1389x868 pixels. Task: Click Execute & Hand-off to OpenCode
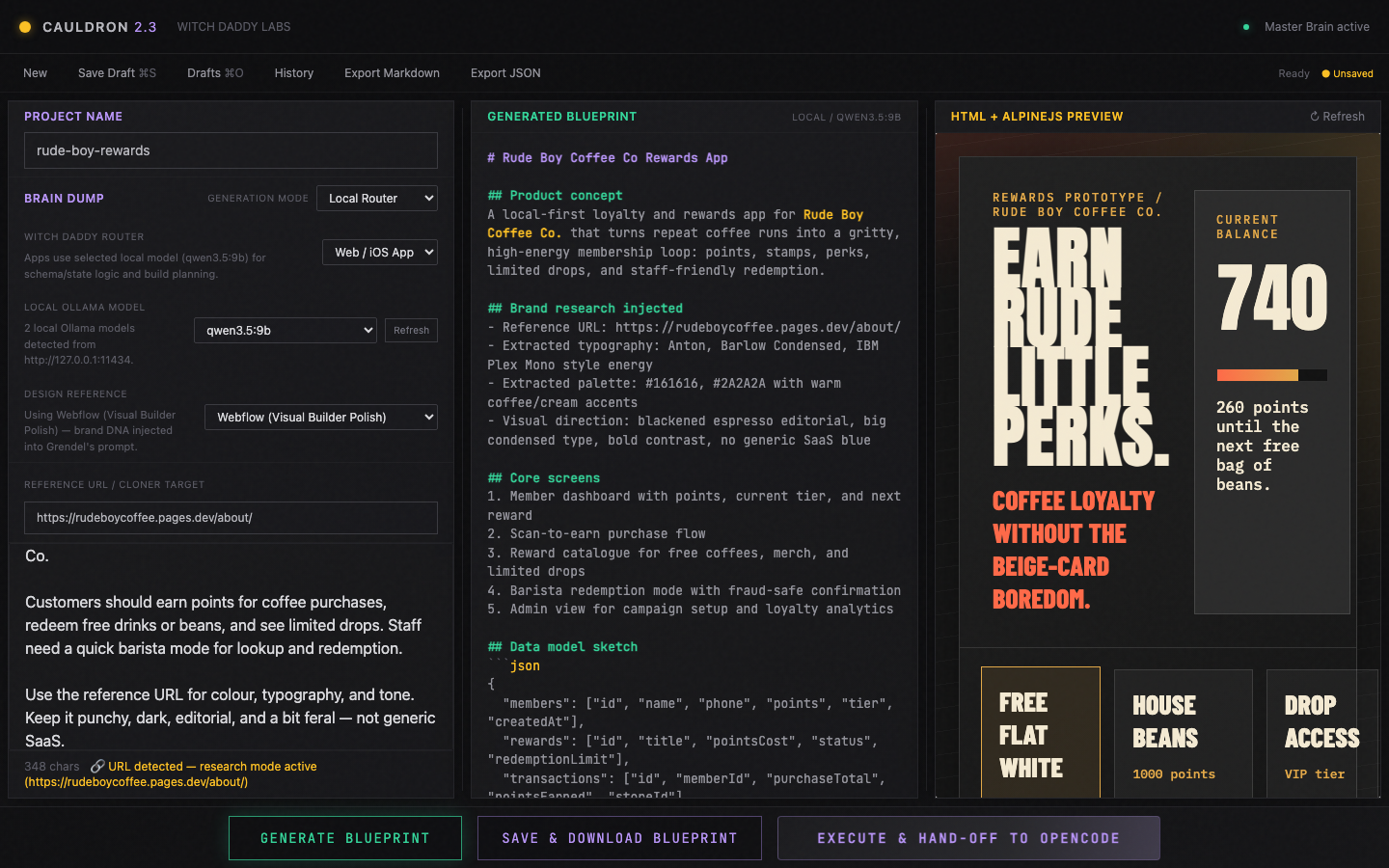point(968,838)
